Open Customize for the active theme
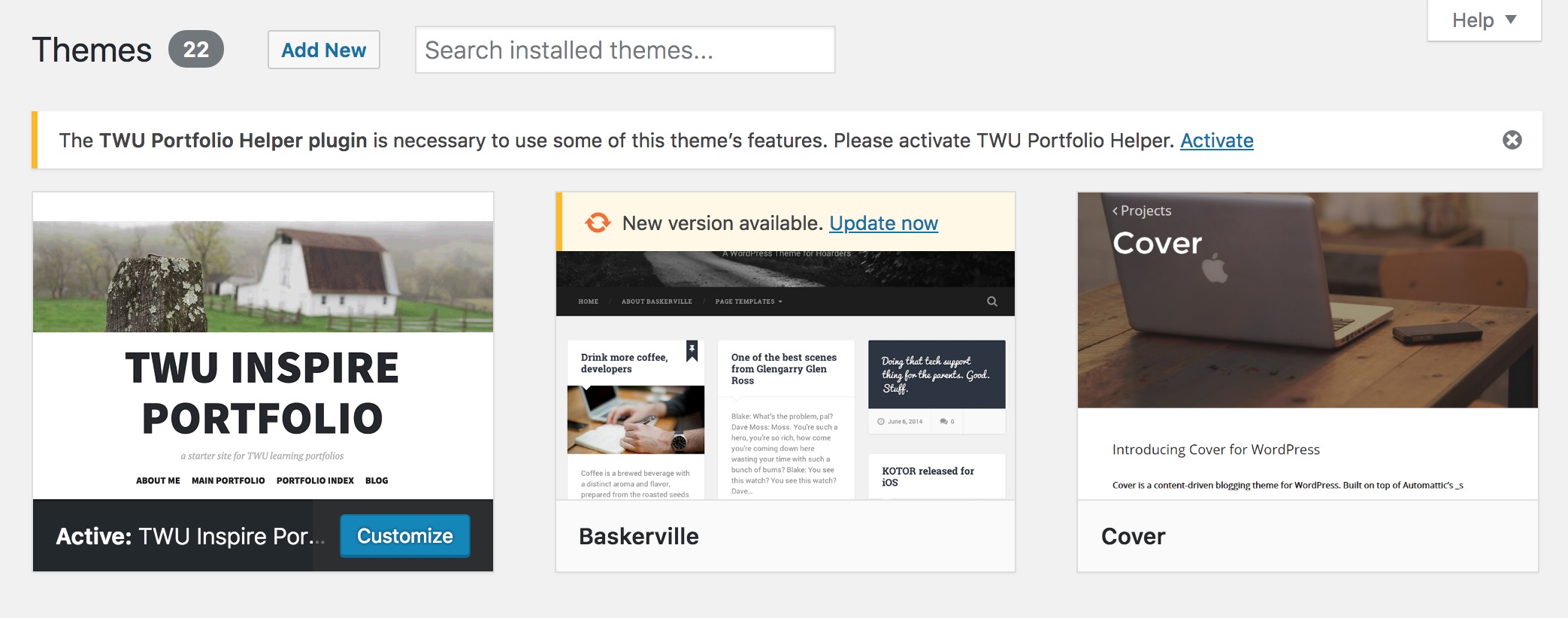 [x=404, y=536]
